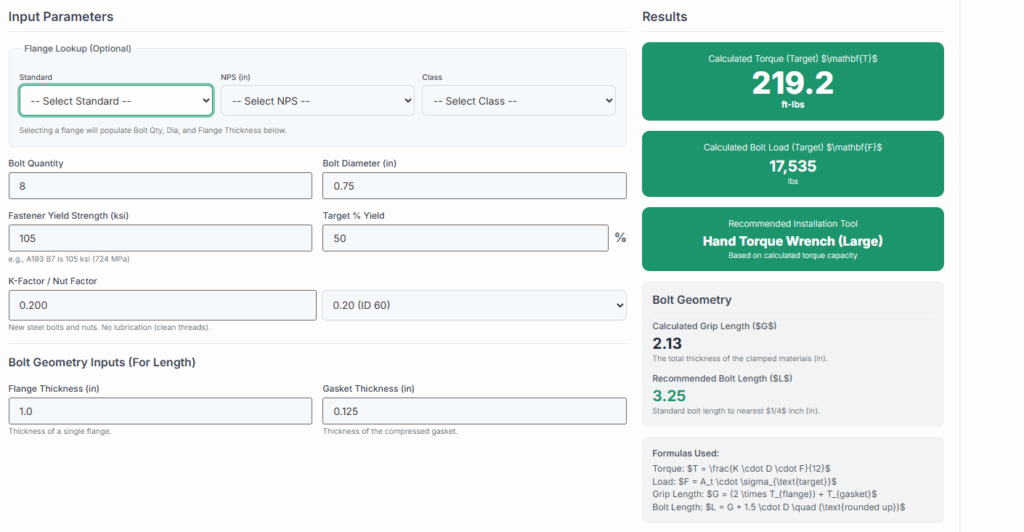Screen dimensions: 1024x532
Task: Click the 'New steel bolts and nuts' description
Action: 109,327
